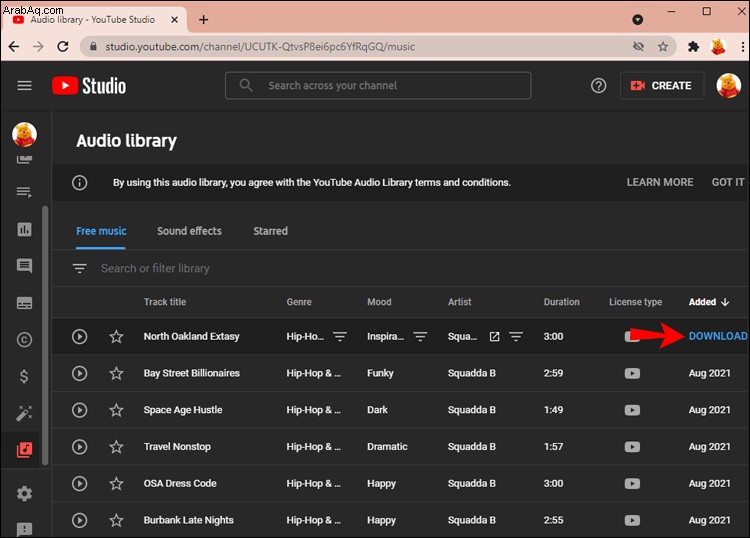Open Playlists in the sidebar
Image resolution: width=750 pixels, height=538 pixels.
[x=24, y=192]
